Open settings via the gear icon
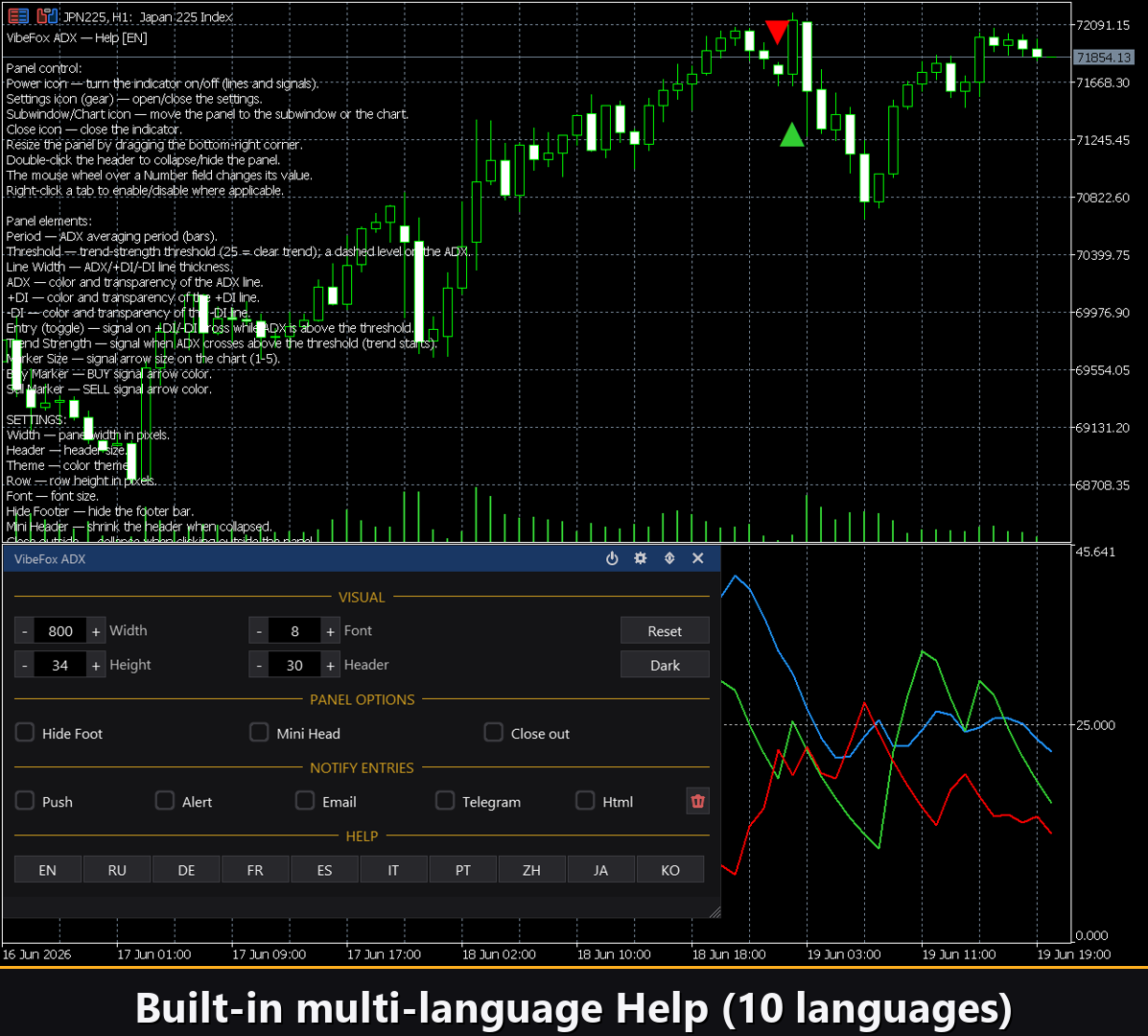The image size is (1148, 1036). pos(641,558)
